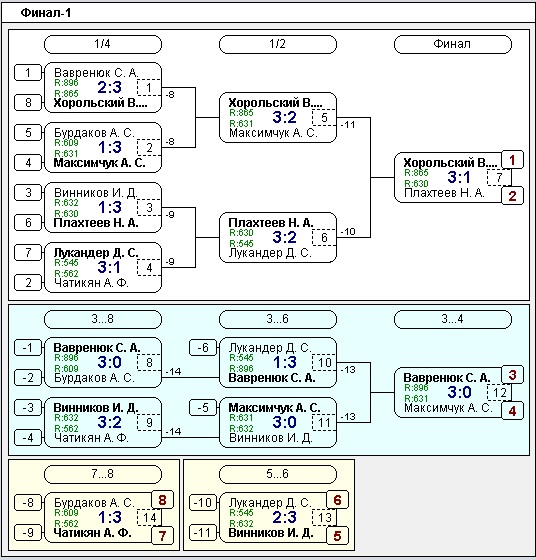Image resolution: width=536 pixels, height=560 pixels.
Task: Click the 1/2 round header
Action: (x=278, y=44)
